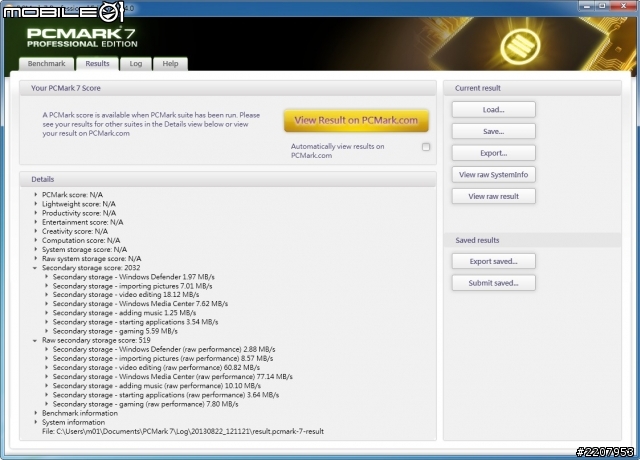This screenshot has width=640, height=460.
Task: Expand Windows Media Center 7.62 MB/s row
Action: click(x=47, y=304)
